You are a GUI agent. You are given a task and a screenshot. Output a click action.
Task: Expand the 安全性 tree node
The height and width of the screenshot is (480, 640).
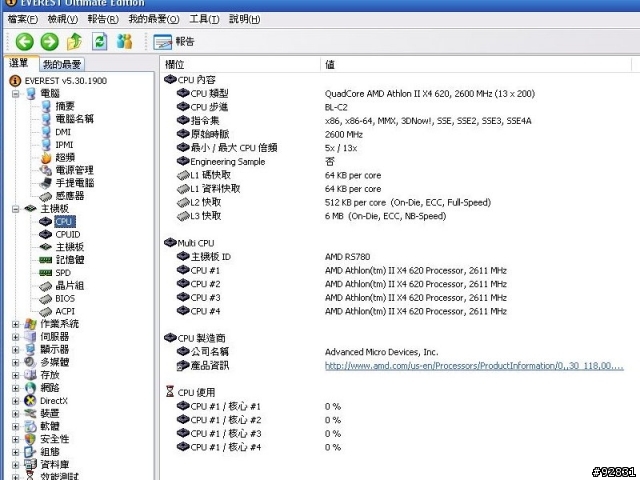tap(16, 440)
